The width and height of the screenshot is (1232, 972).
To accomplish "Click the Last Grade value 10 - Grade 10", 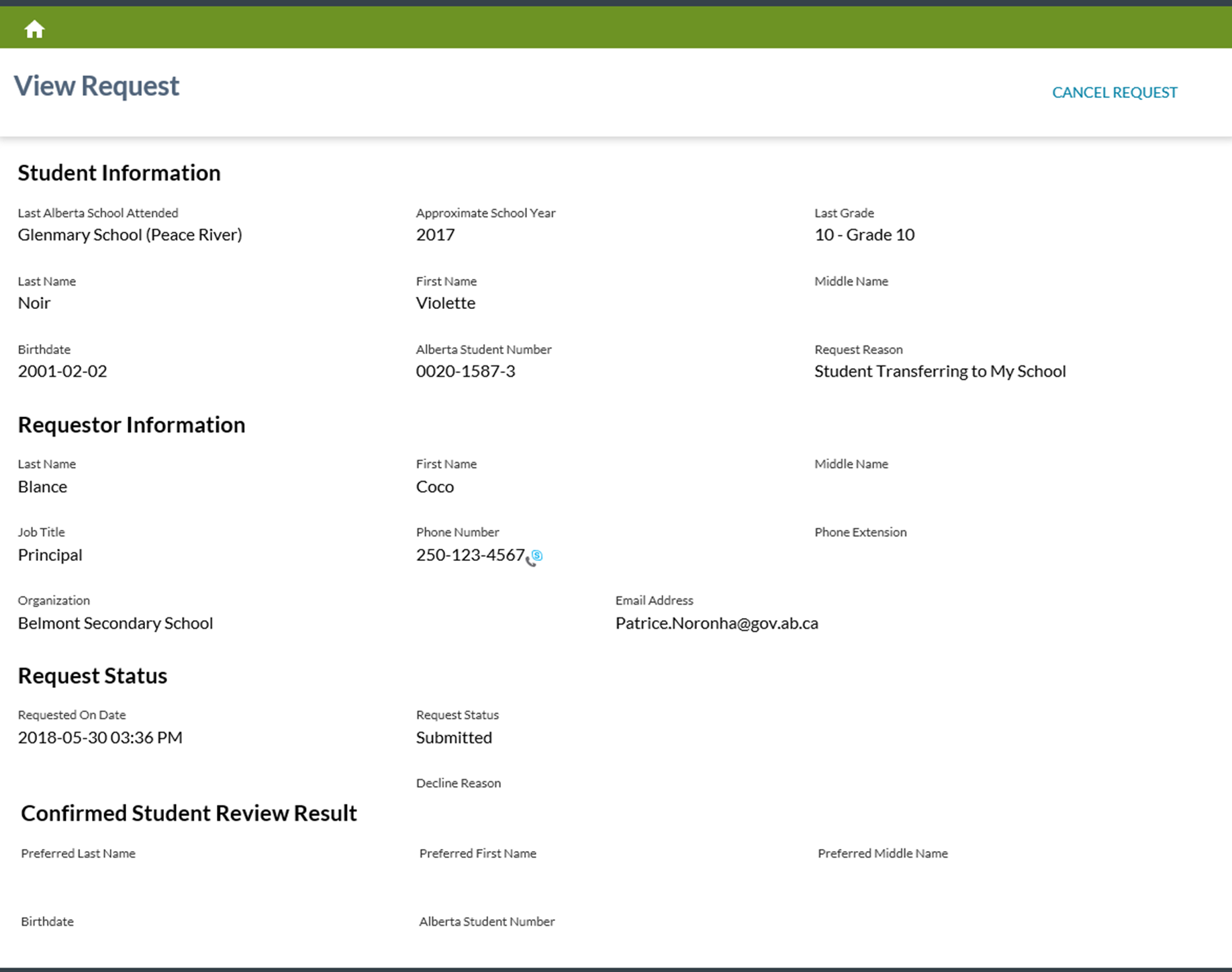I will [x=864, y=234].
